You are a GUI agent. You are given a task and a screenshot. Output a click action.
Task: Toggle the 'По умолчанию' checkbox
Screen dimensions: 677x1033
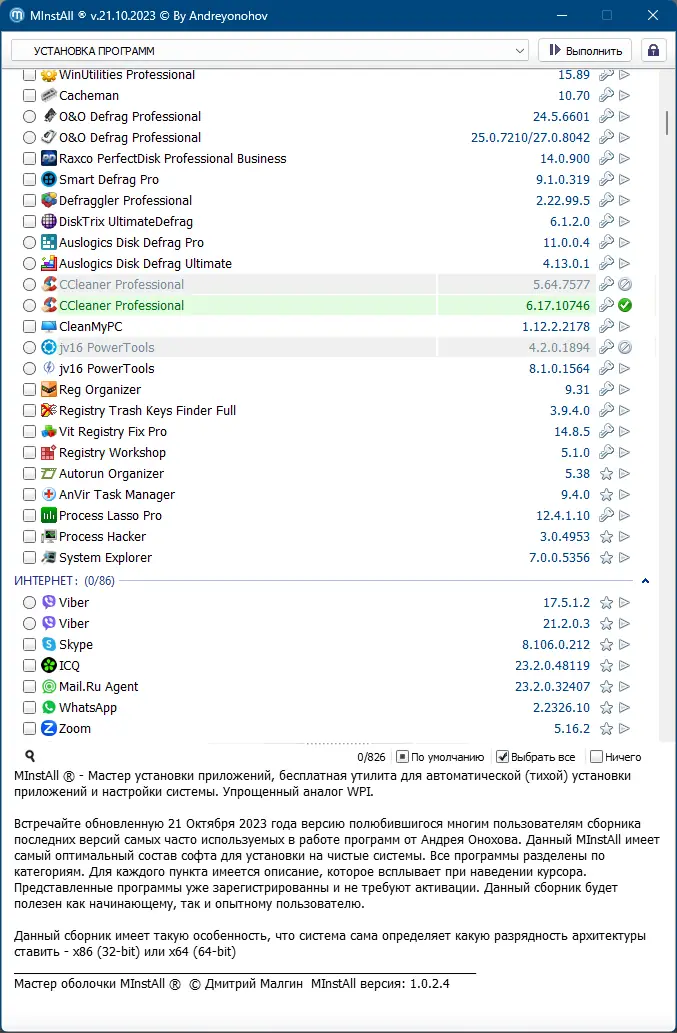(402, 757)
